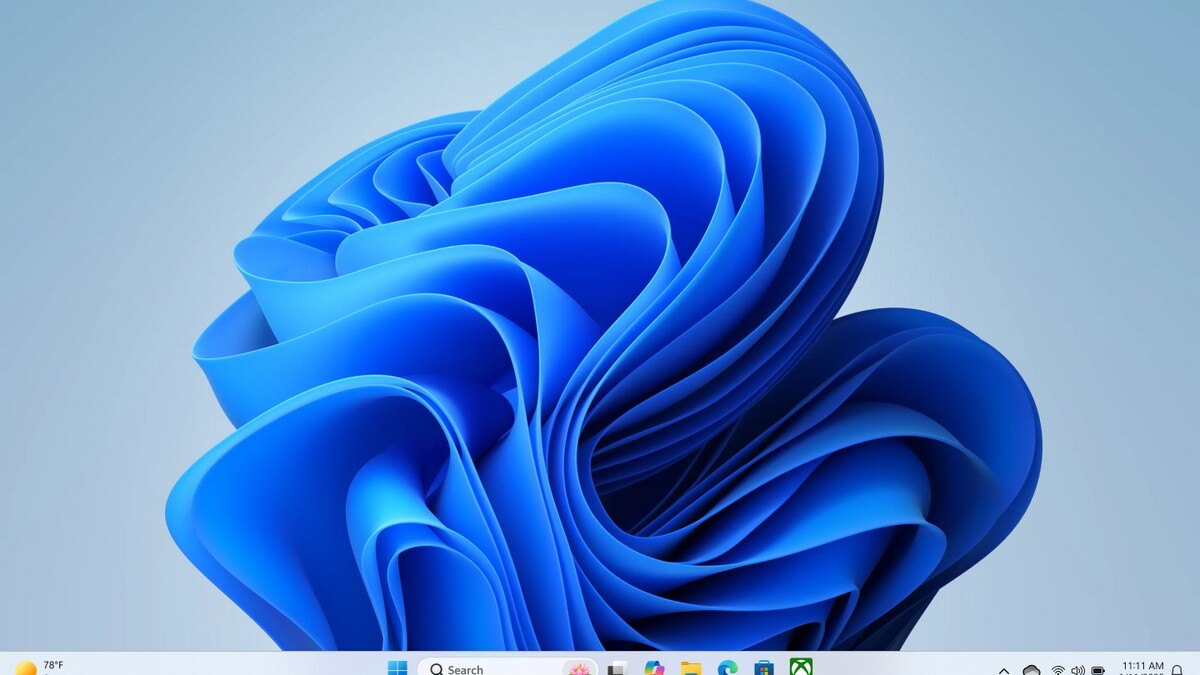Viewport: 1200px width, 675px height.
Task: Click inside the taskbar Search box
Action: [x=490, y=669]
